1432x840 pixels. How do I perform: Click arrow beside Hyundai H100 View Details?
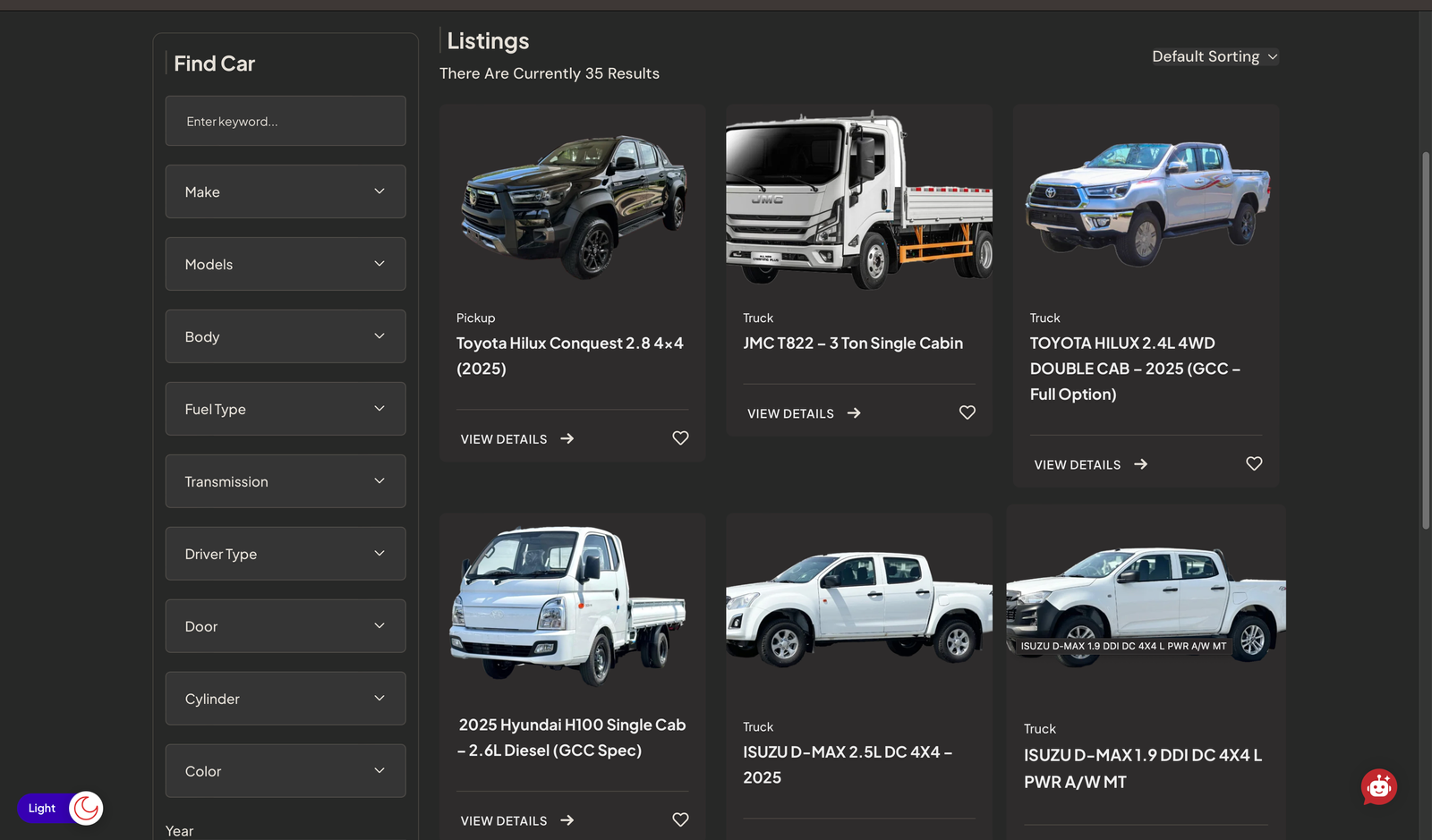coord(567,820)
